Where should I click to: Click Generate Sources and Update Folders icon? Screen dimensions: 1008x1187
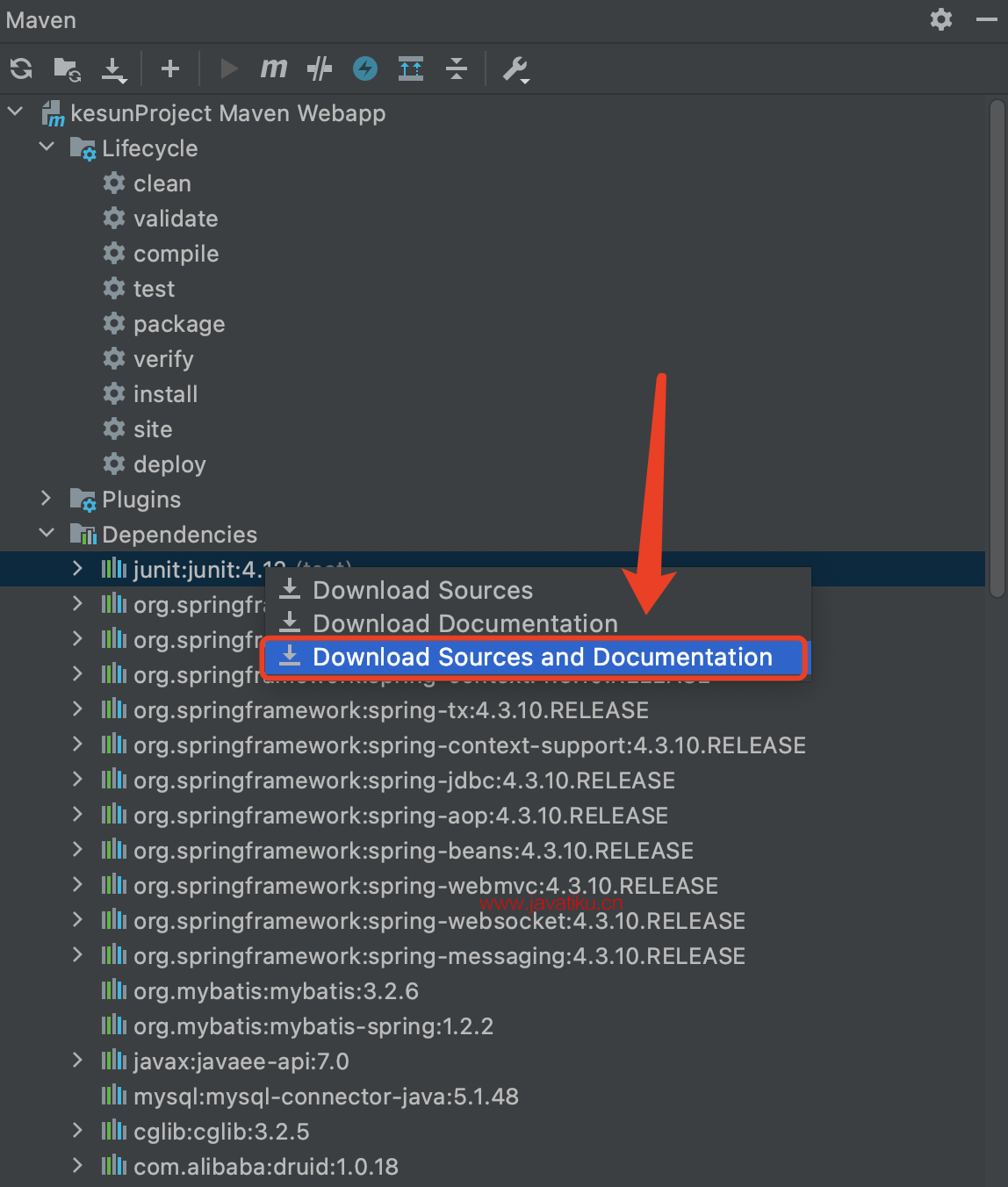(67, 68)
